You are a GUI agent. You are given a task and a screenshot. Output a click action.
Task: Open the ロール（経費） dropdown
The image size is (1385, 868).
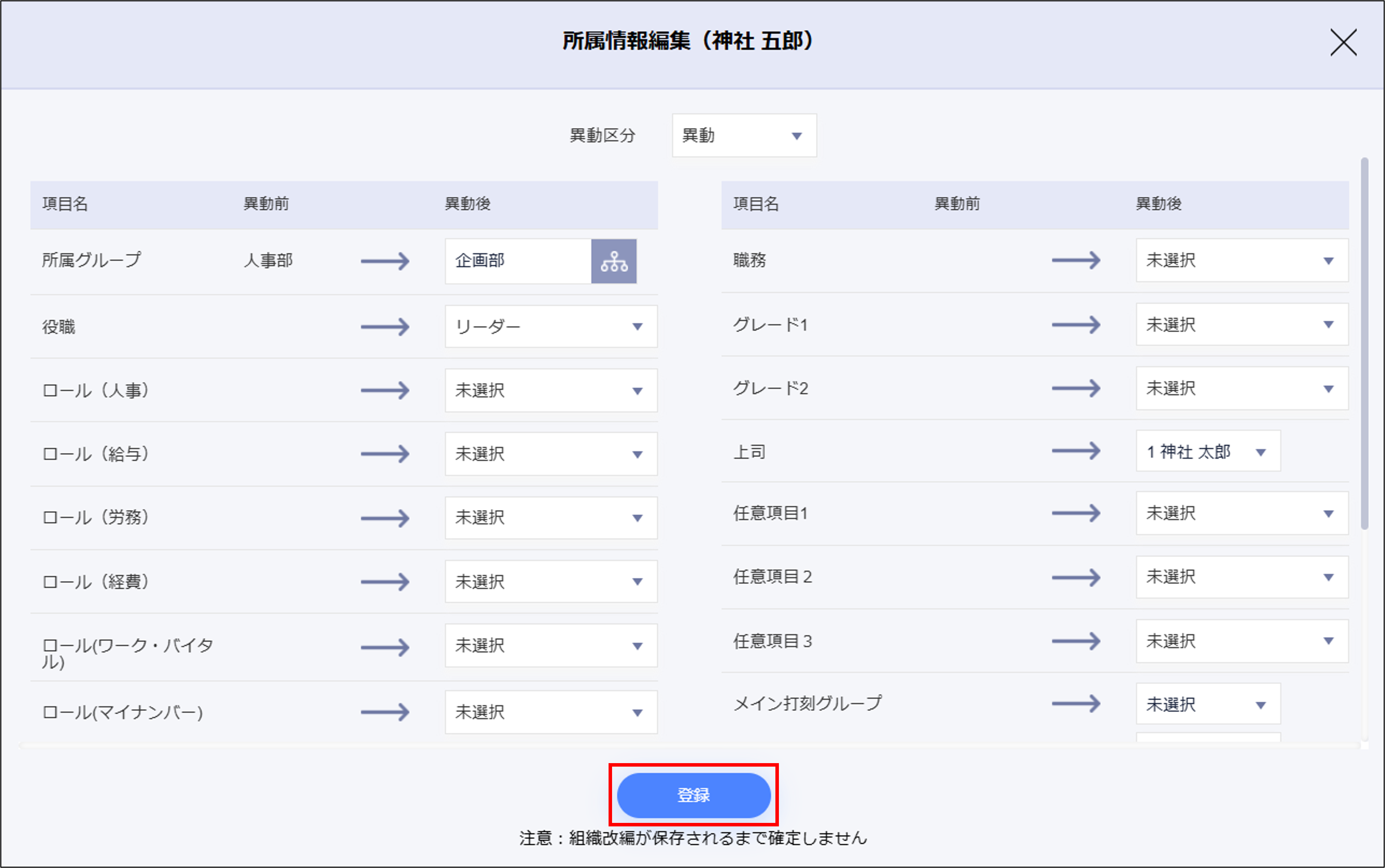pyautogui.click(x=551, y=582)
